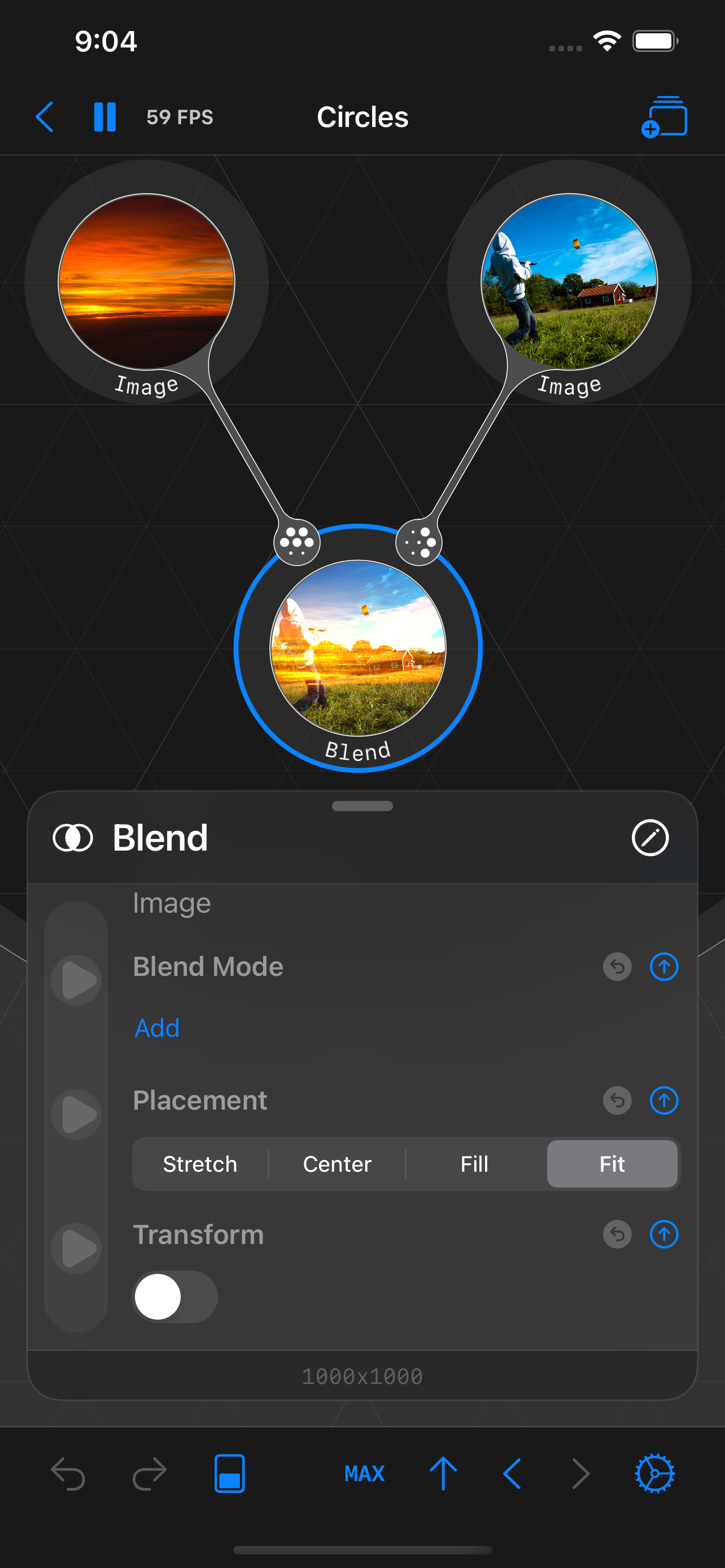725x1568 pixels.
Task: Open the settings gear icon
Action: pyautogui.click(x=654, y=1474)
